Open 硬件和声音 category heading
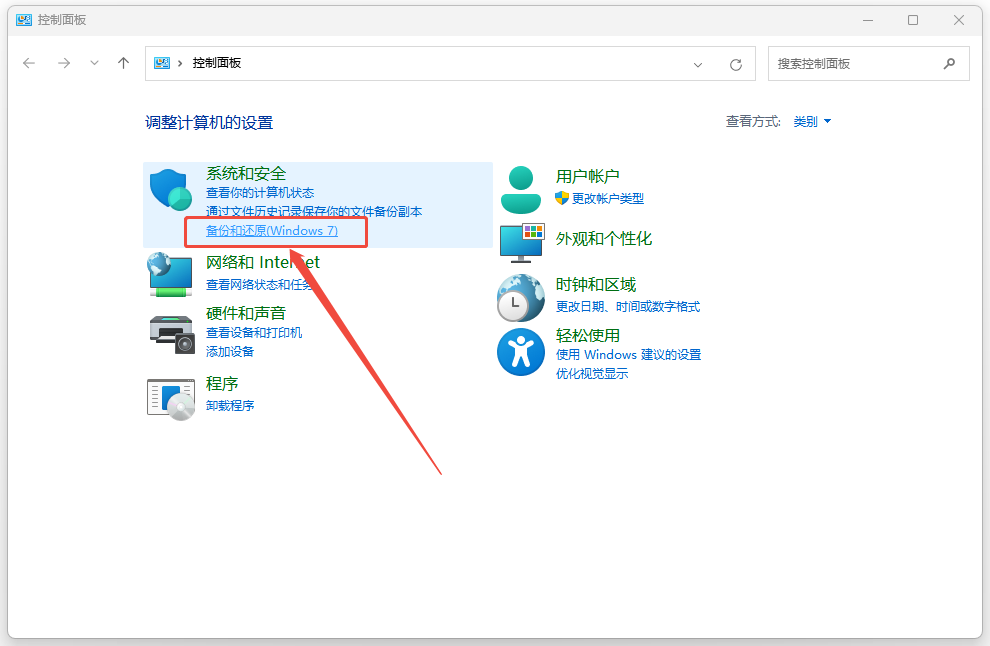Screen dimensions: 990x646 [x=246, y=313]
